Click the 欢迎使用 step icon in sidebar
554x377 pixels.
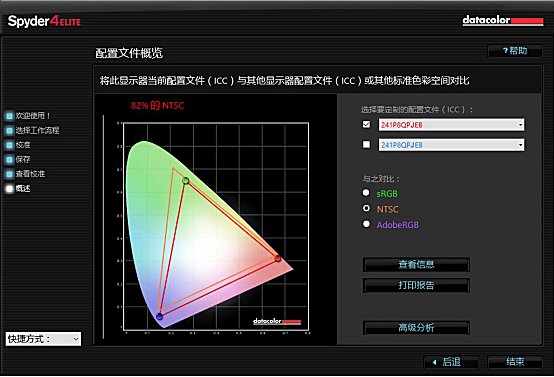10,116
